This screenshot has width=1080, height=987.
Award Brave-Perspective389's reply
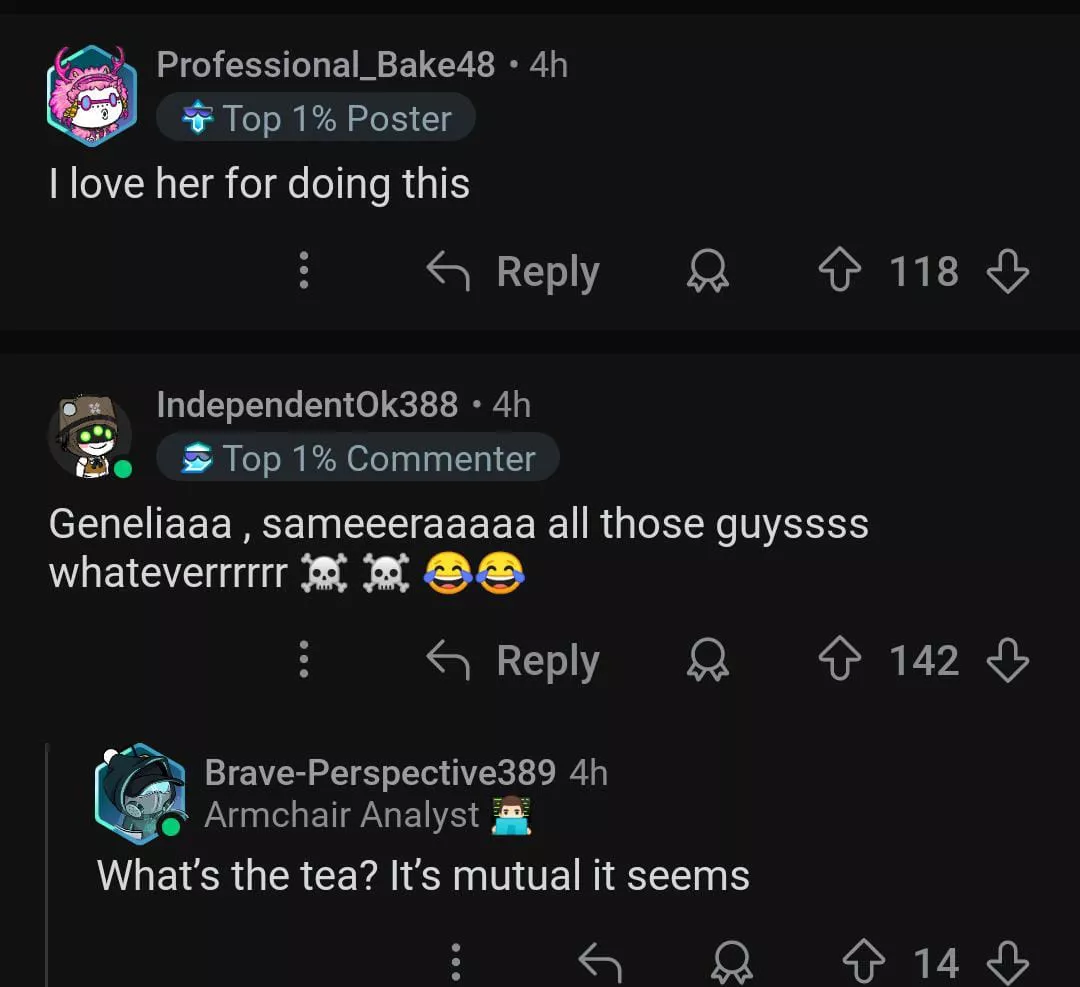pos(733,963)
